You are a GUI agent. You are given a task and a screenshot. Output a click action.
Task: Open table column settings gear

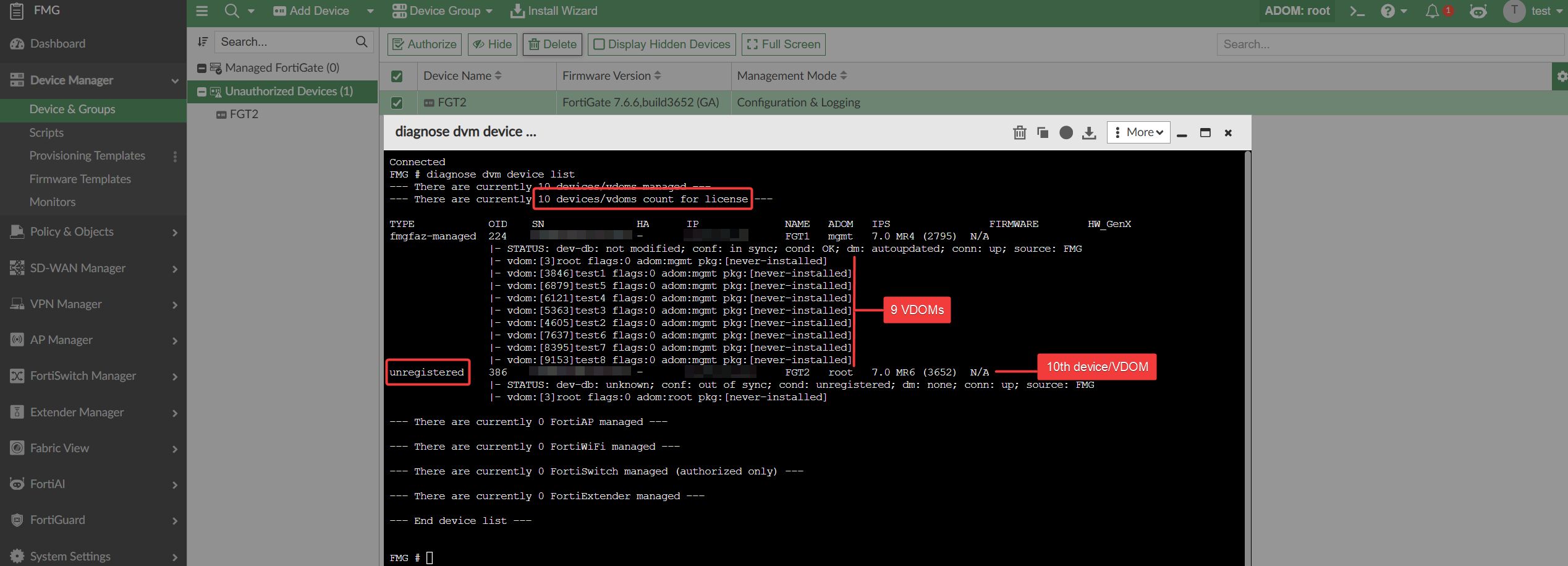click(x=1561, y=76)
